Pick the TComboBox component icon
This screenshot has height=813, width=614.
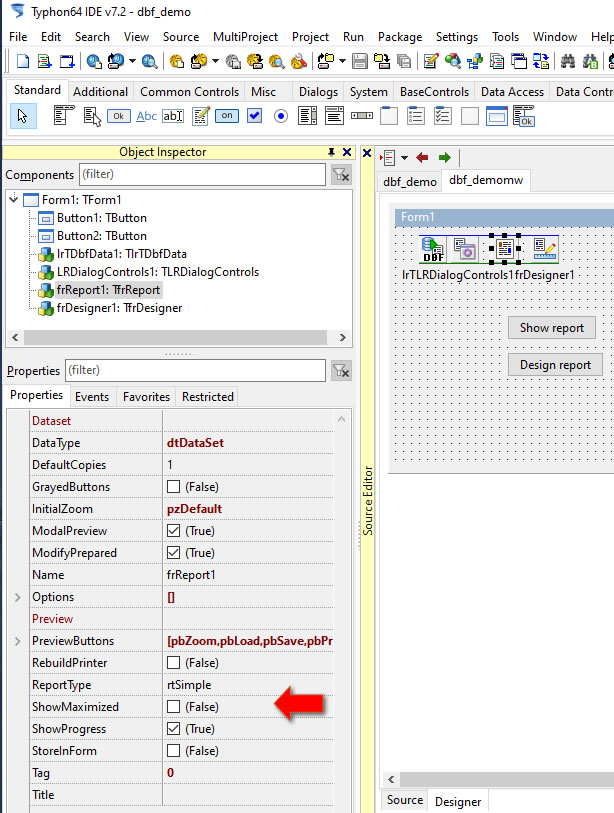[334, 116]
